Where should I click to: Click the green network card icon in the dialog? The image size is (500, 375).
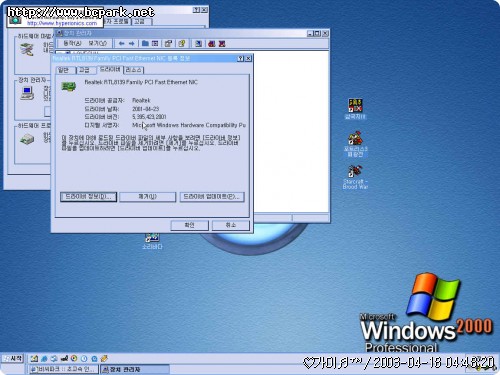[x=69, y=87]
